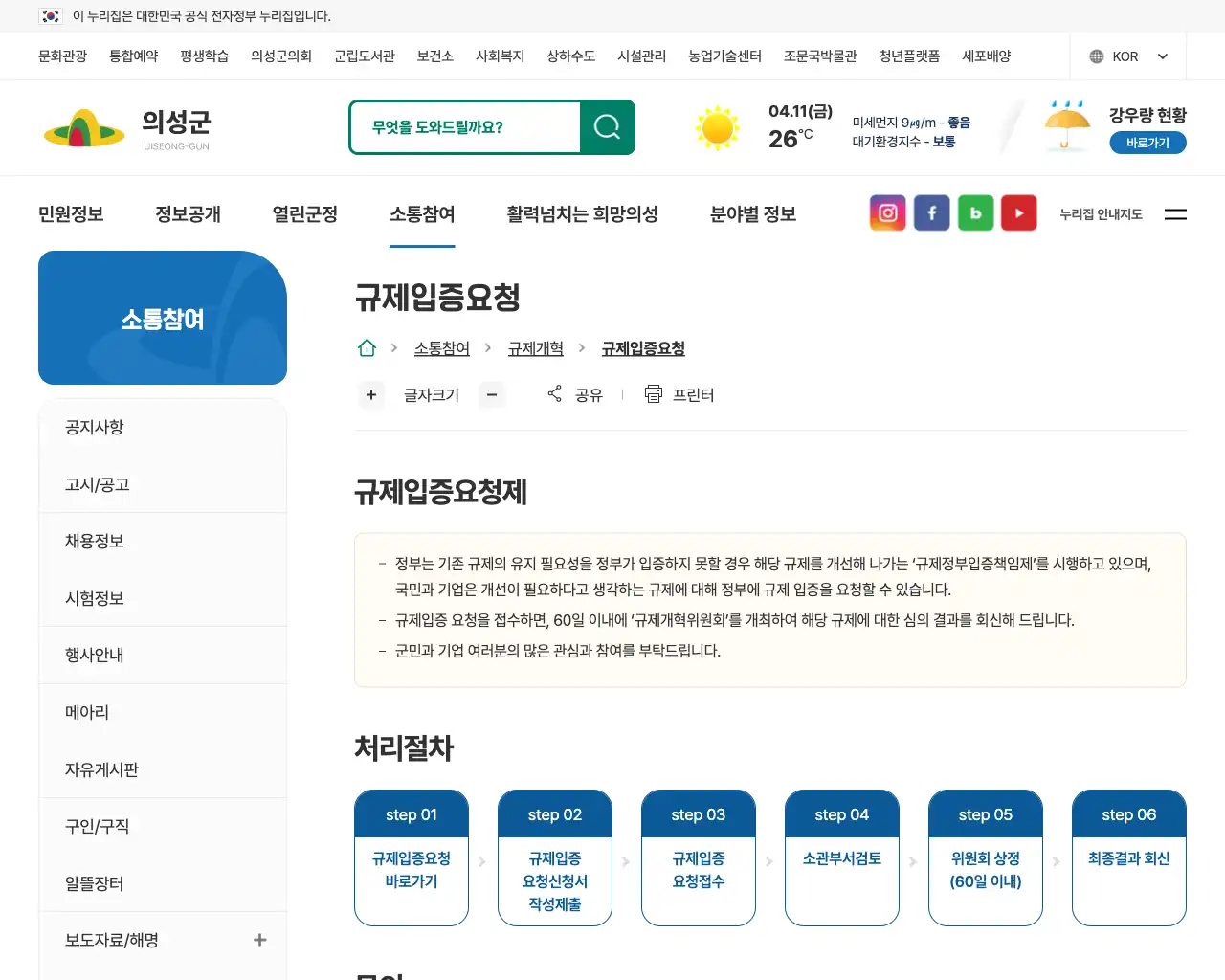Screen dimensions: 1225x980
Task: Click the printer icon to print the page
Action: coord(653,393)
